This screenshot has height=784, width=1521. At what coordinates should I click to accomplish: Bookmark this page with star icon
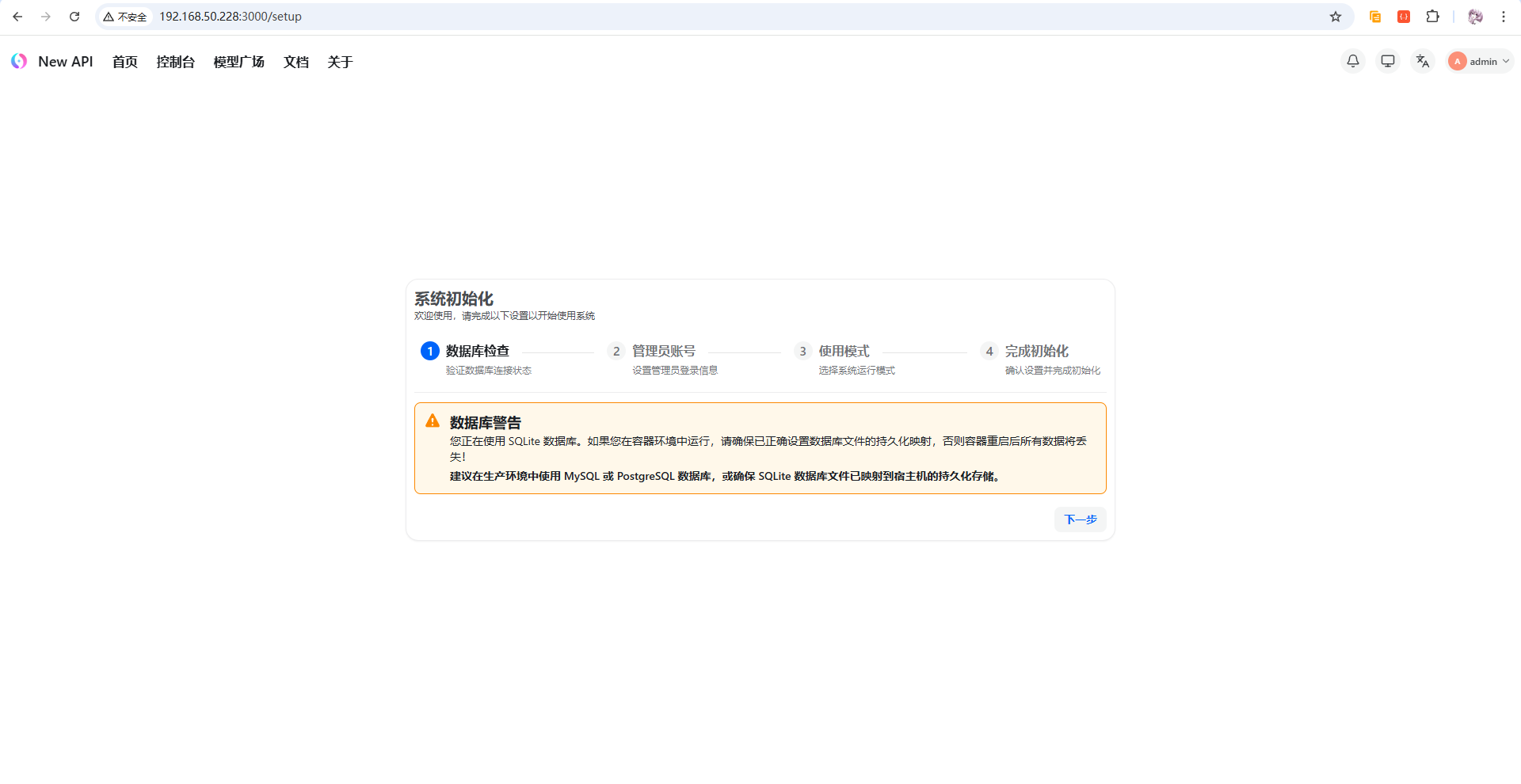[1336, 17]
